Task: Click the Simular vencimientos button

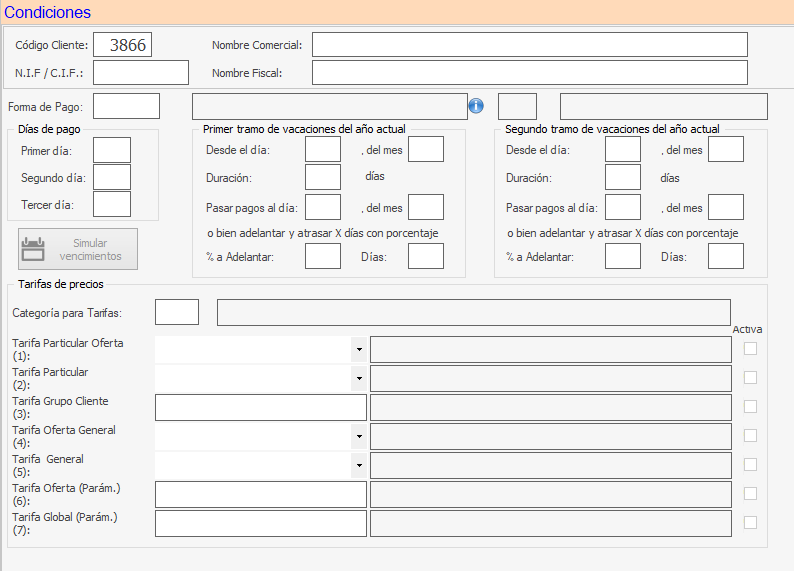Action: click(x=78, y=249)
